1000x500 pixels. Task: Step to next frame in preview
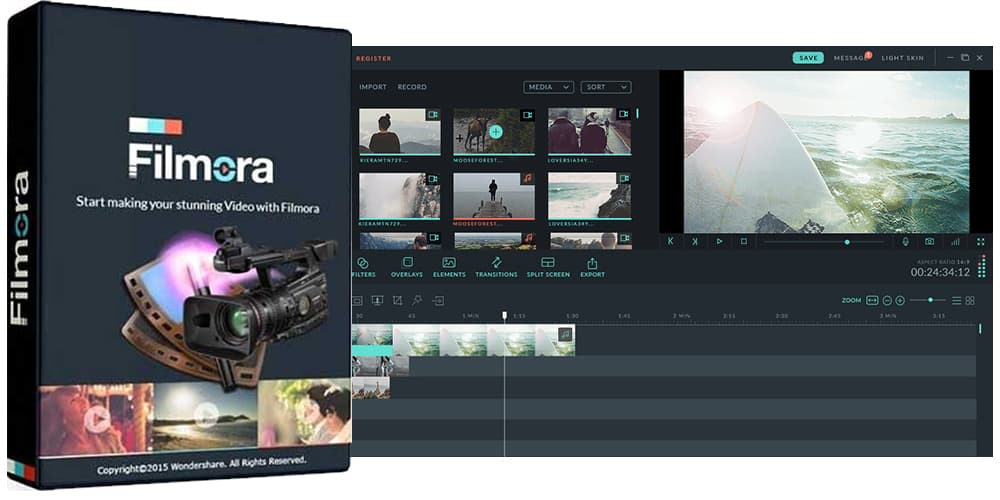(695, 241)
